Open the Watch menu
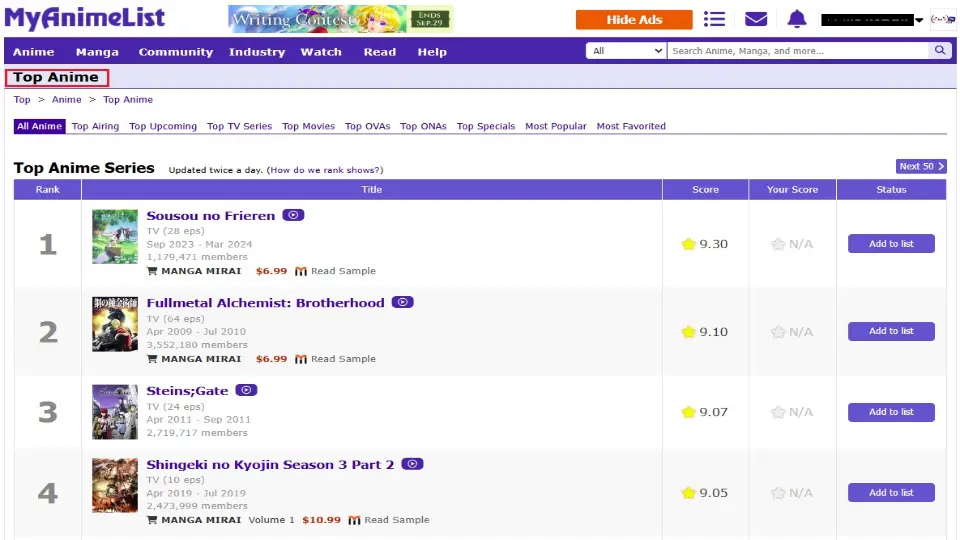Screen dimensions: 960x540 click(321, 52)
